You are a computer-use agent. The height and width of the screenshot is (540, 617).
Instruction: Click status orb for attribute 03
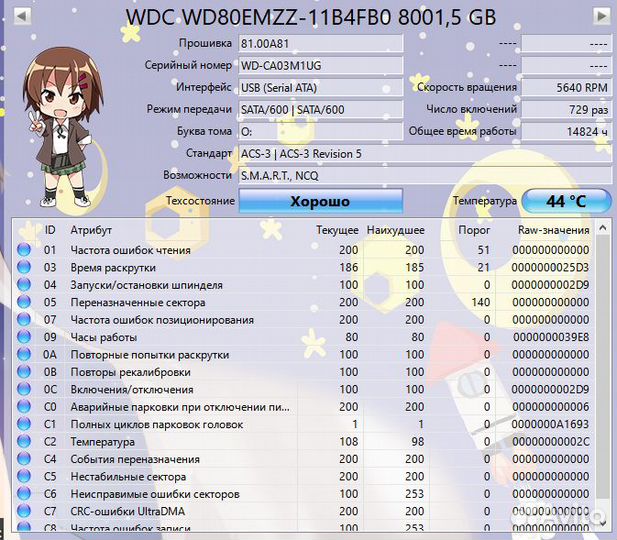click(x=24, y=267)
